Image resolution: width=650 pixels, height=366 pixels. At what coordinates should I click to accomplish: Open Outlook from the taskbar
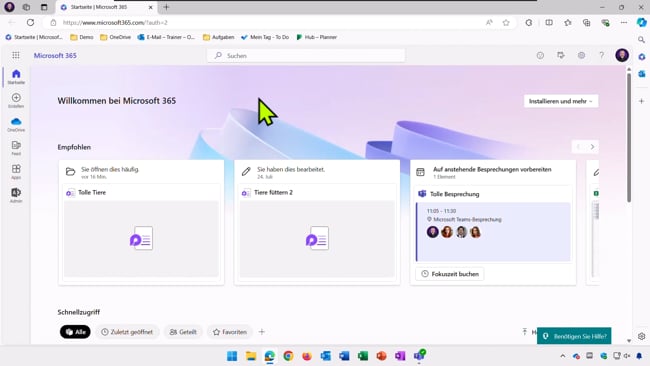coord(325,356)
